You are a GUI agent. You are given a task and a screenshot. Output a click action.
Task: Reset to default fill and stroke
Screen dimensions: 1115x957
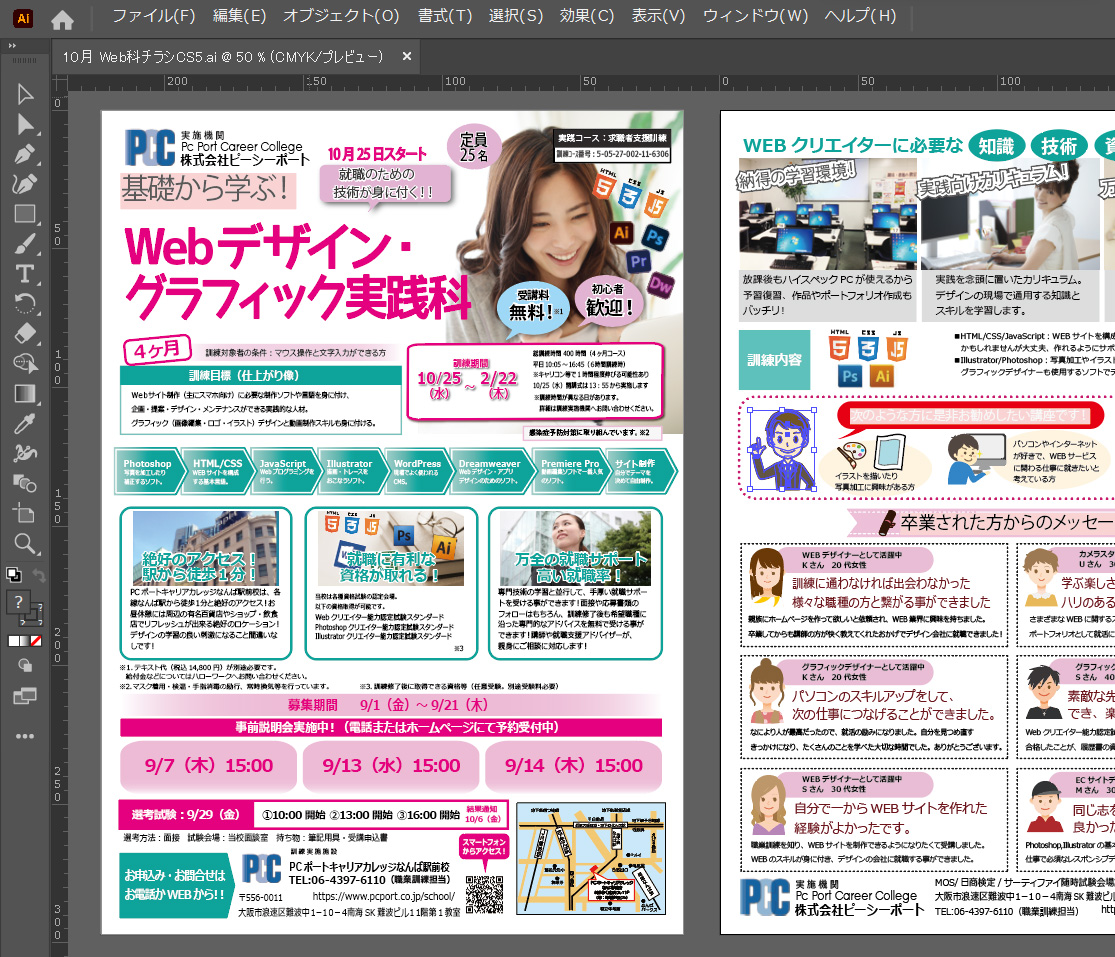click(13, 574)
